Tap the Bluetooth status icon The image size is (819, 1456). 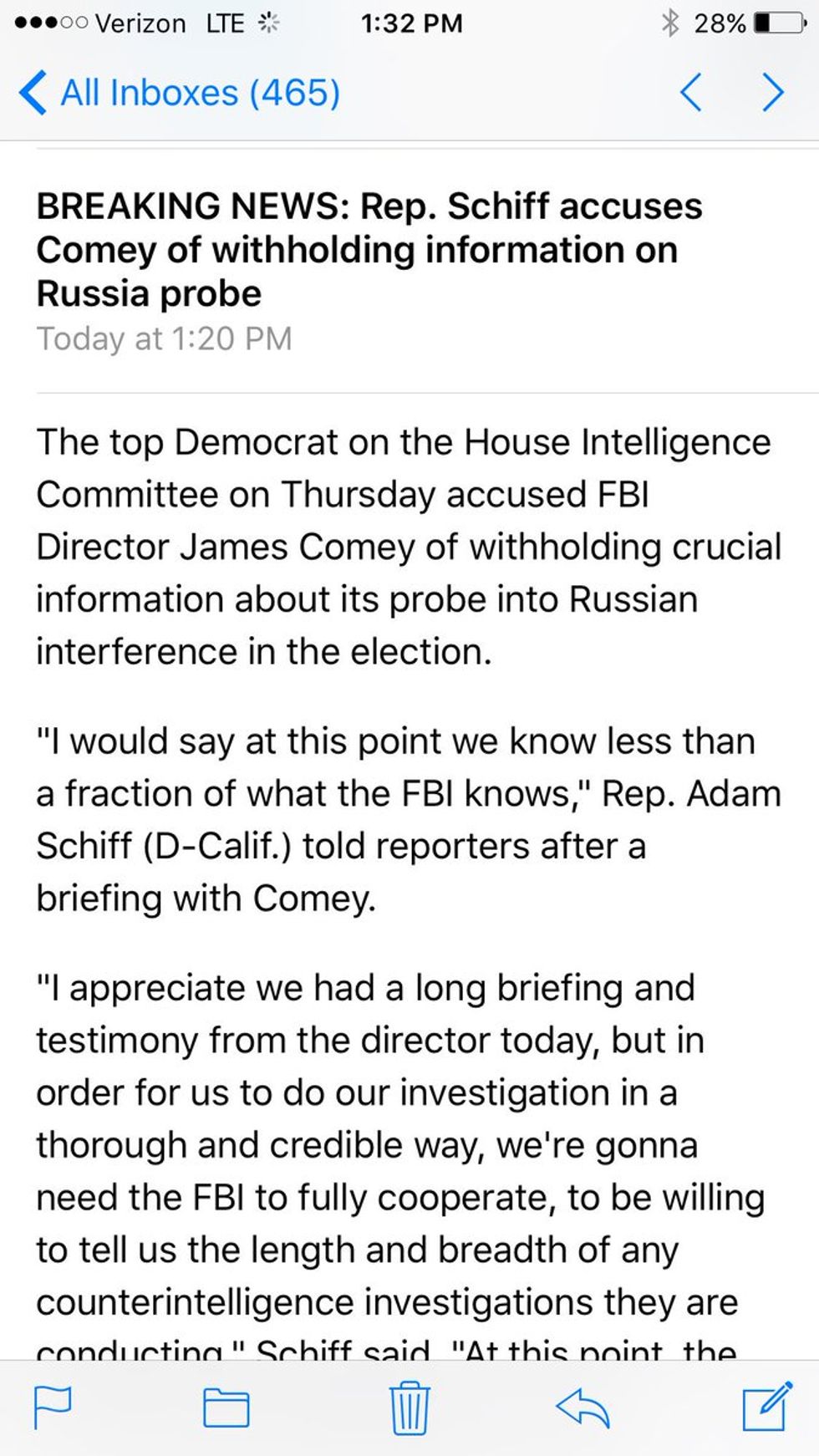coord(670,23)
